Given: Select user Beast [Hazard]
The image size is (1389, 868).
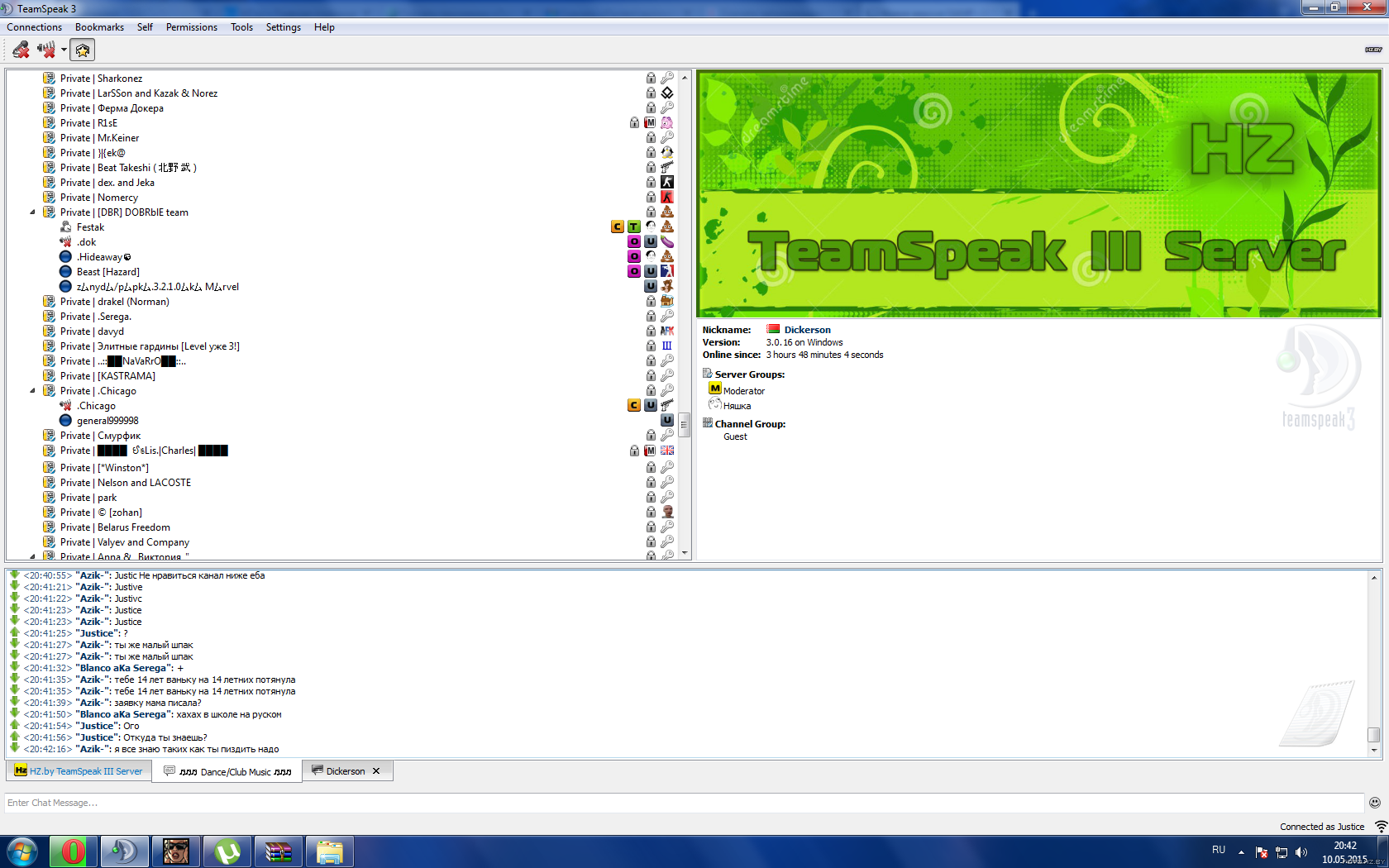Looking at the screenshot, I should coord(108,272).
